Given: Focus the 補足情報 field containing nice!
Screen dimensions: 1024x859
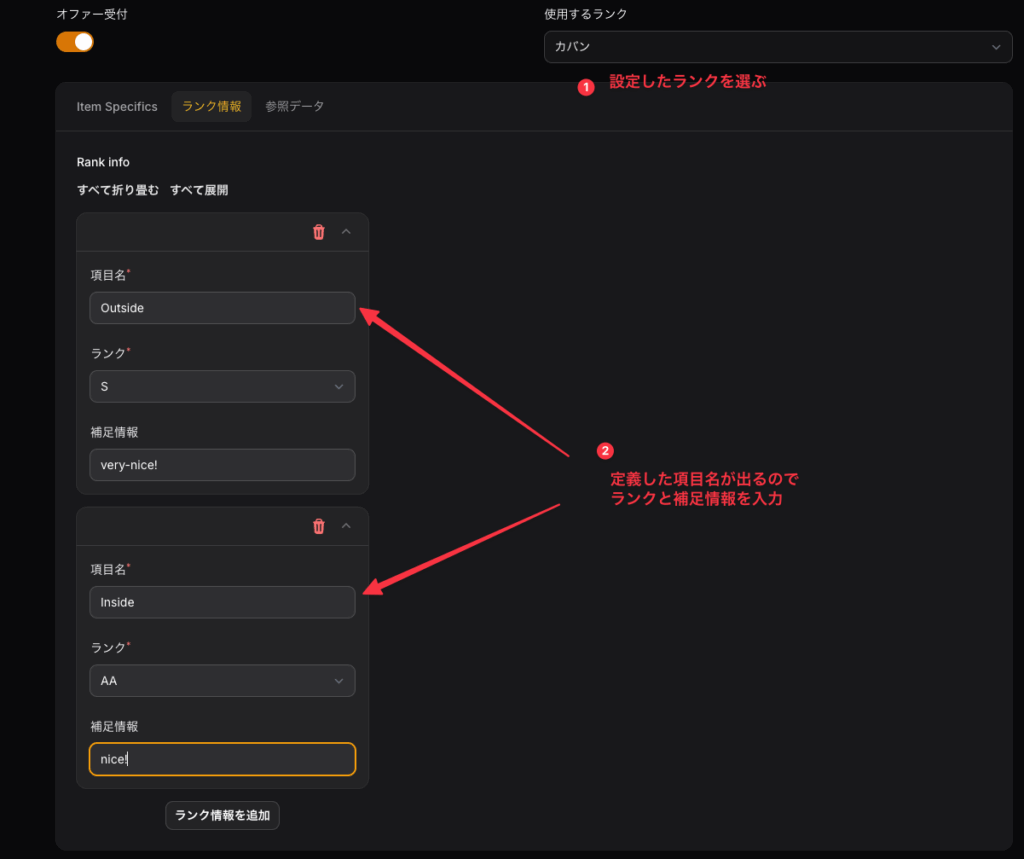Looking at the screenshot, I should pyautogui.click(x=221, y=759).
